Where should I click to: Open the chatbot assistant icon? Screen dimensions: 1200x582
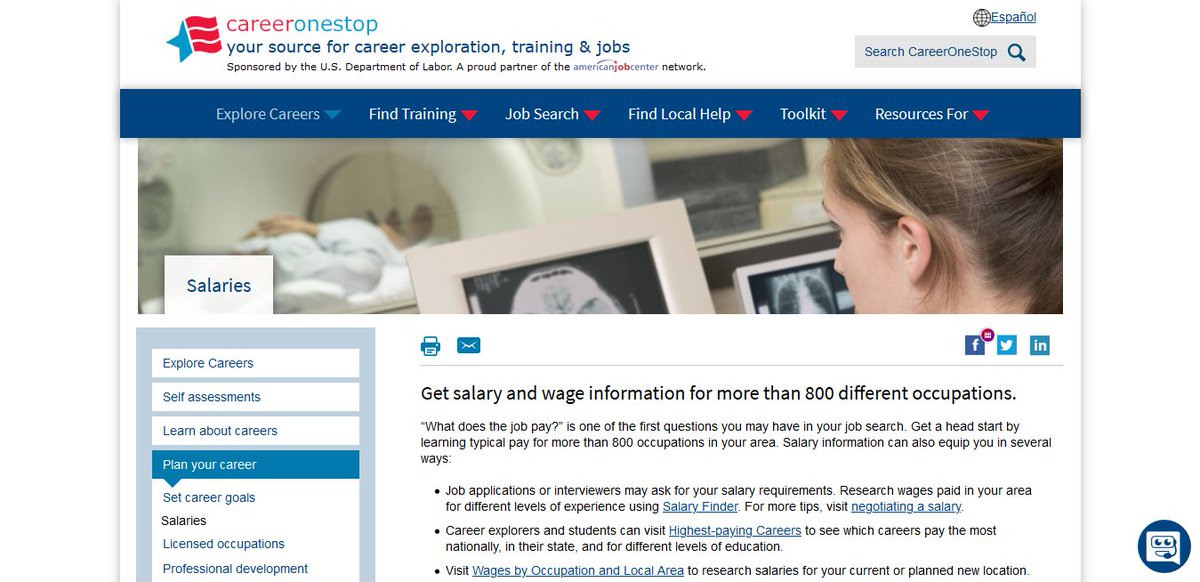click(x=1164, y=546)
